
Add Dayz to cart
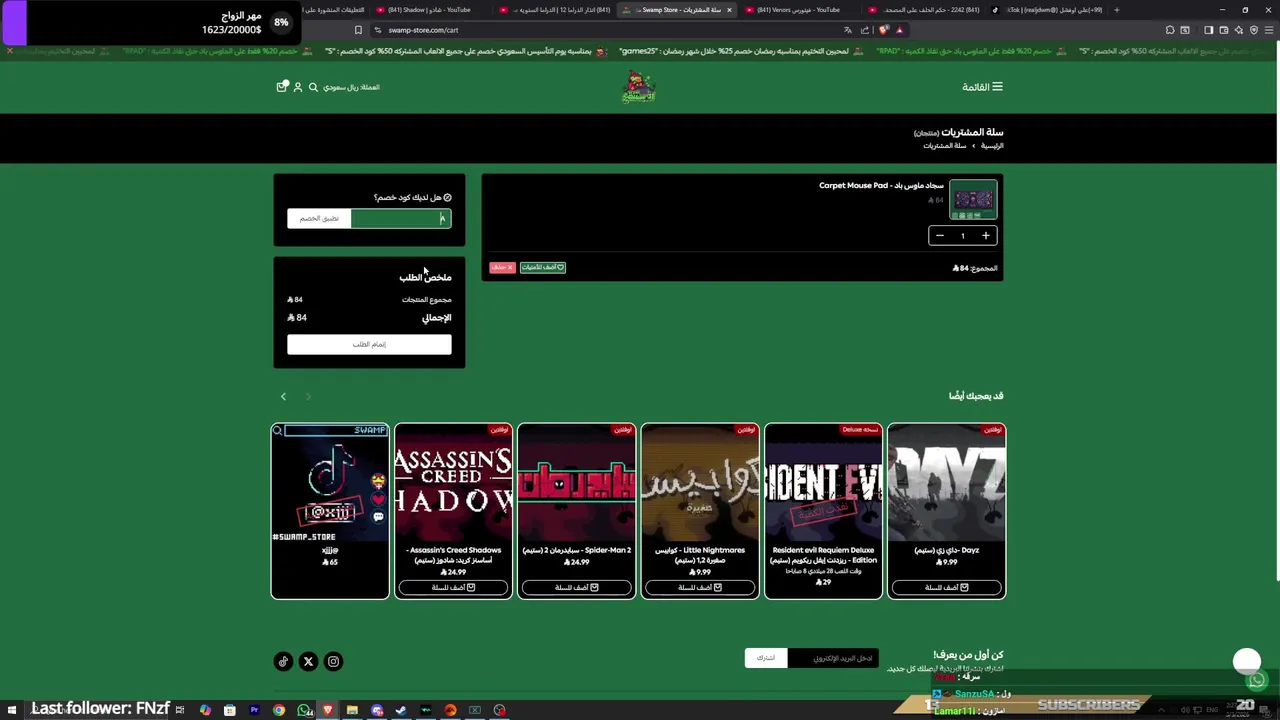tap(946, 587)
